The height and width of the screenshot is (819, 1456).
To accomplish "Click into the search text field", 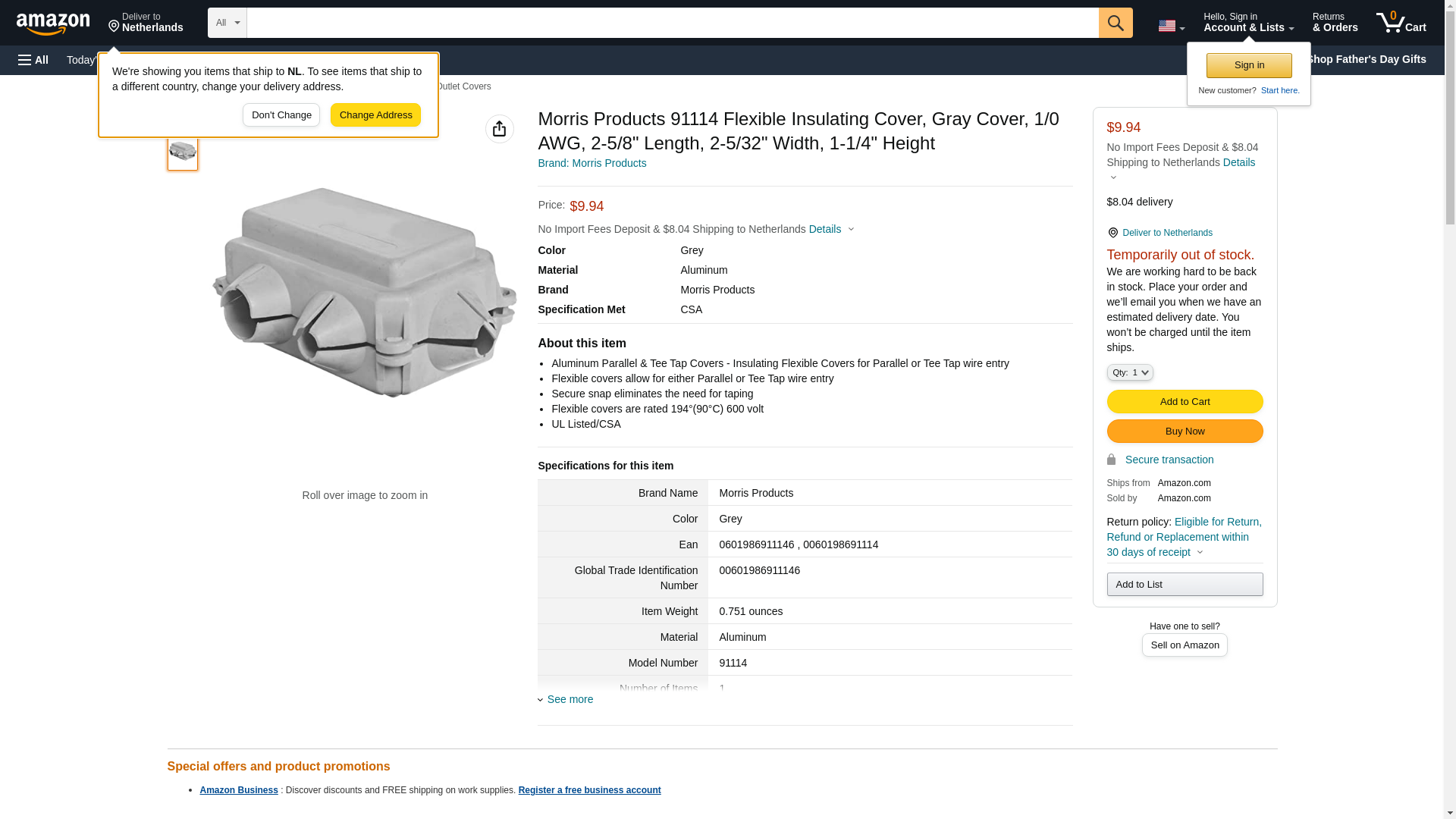I will click(x=672, y=23).
